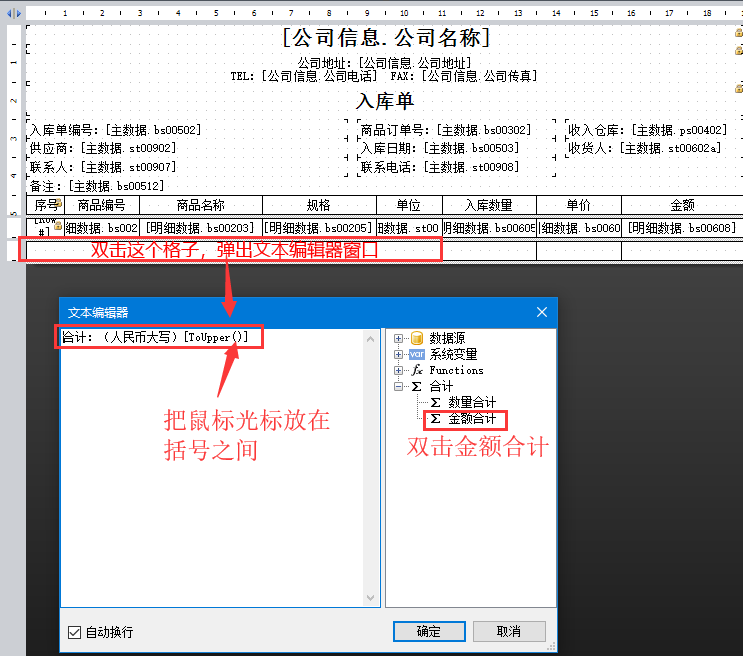
Task: Toggle the 自动换行 checkbox
Action: pos(74,632)
